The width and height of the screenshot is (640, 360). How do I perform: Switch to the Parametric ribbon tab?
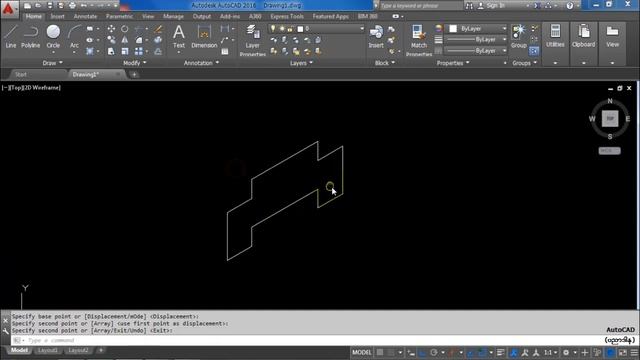click(119, 16)
